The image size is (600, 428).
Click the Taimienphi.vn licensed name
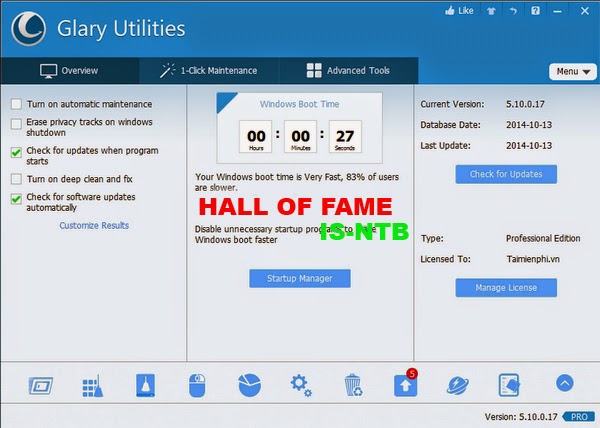point(533,259)
